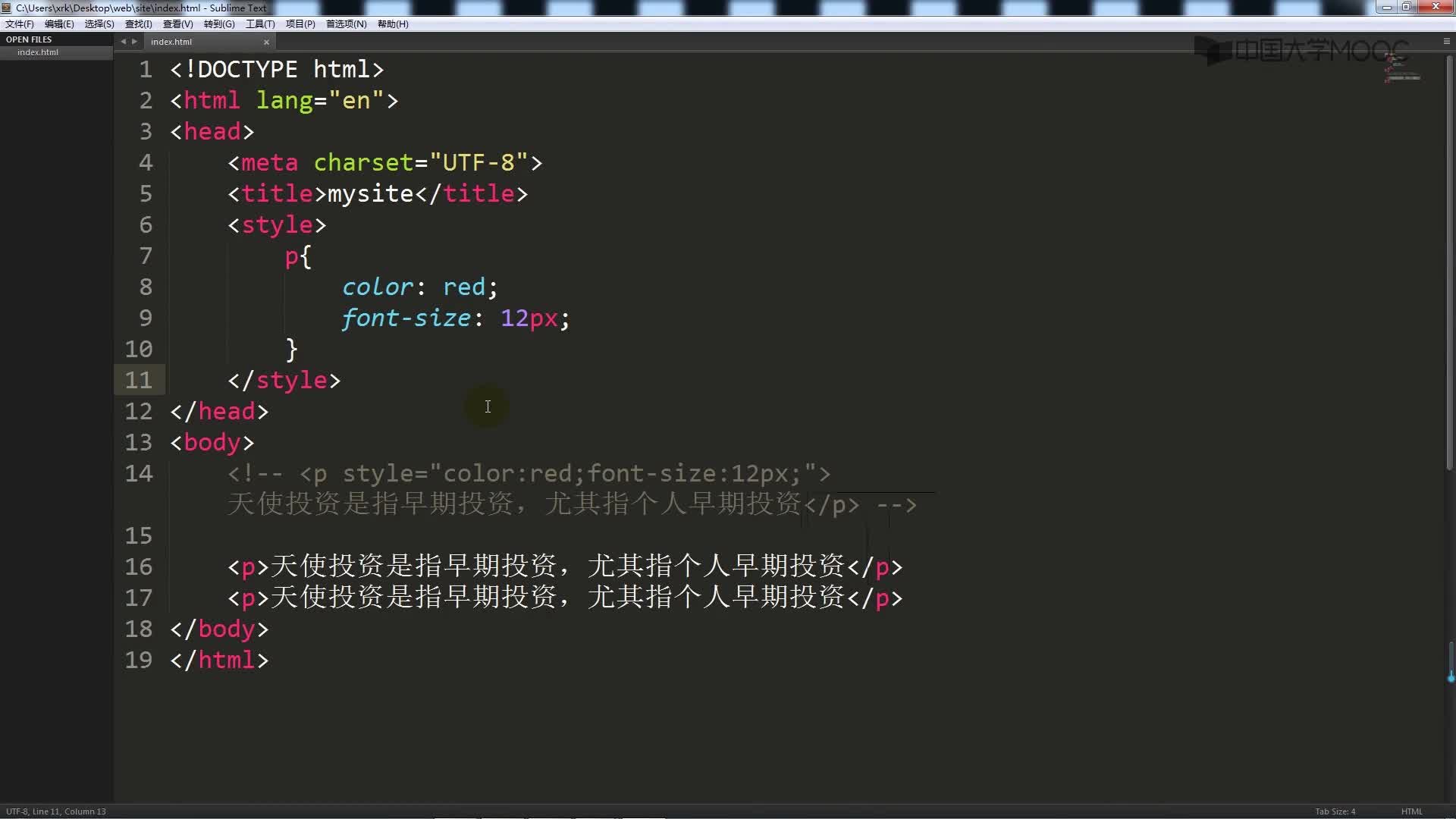
Task: Click the line and column status text
Action: [56, 811]
